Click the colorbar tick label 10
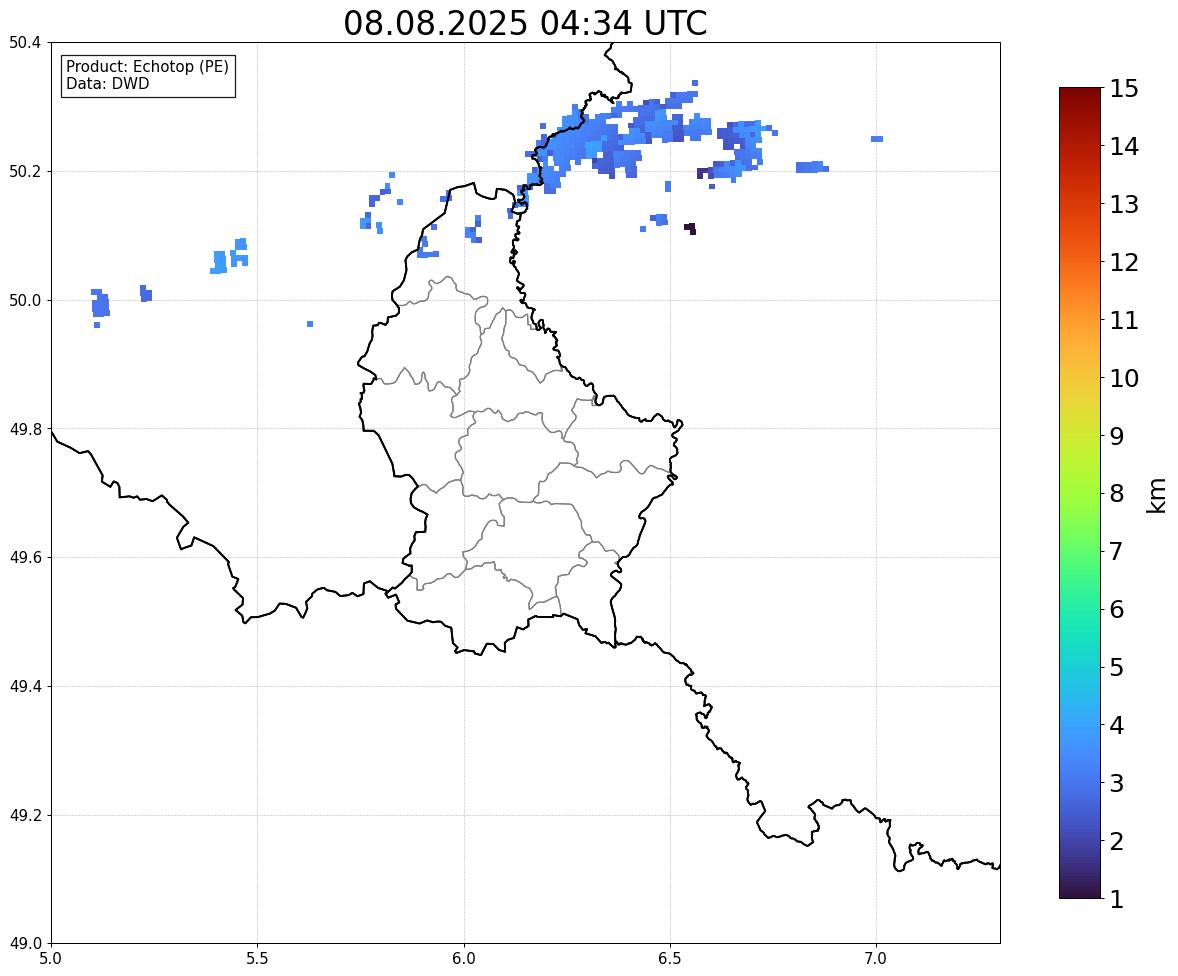Viewport: 1178px width, 976px height. (1124, 378)
